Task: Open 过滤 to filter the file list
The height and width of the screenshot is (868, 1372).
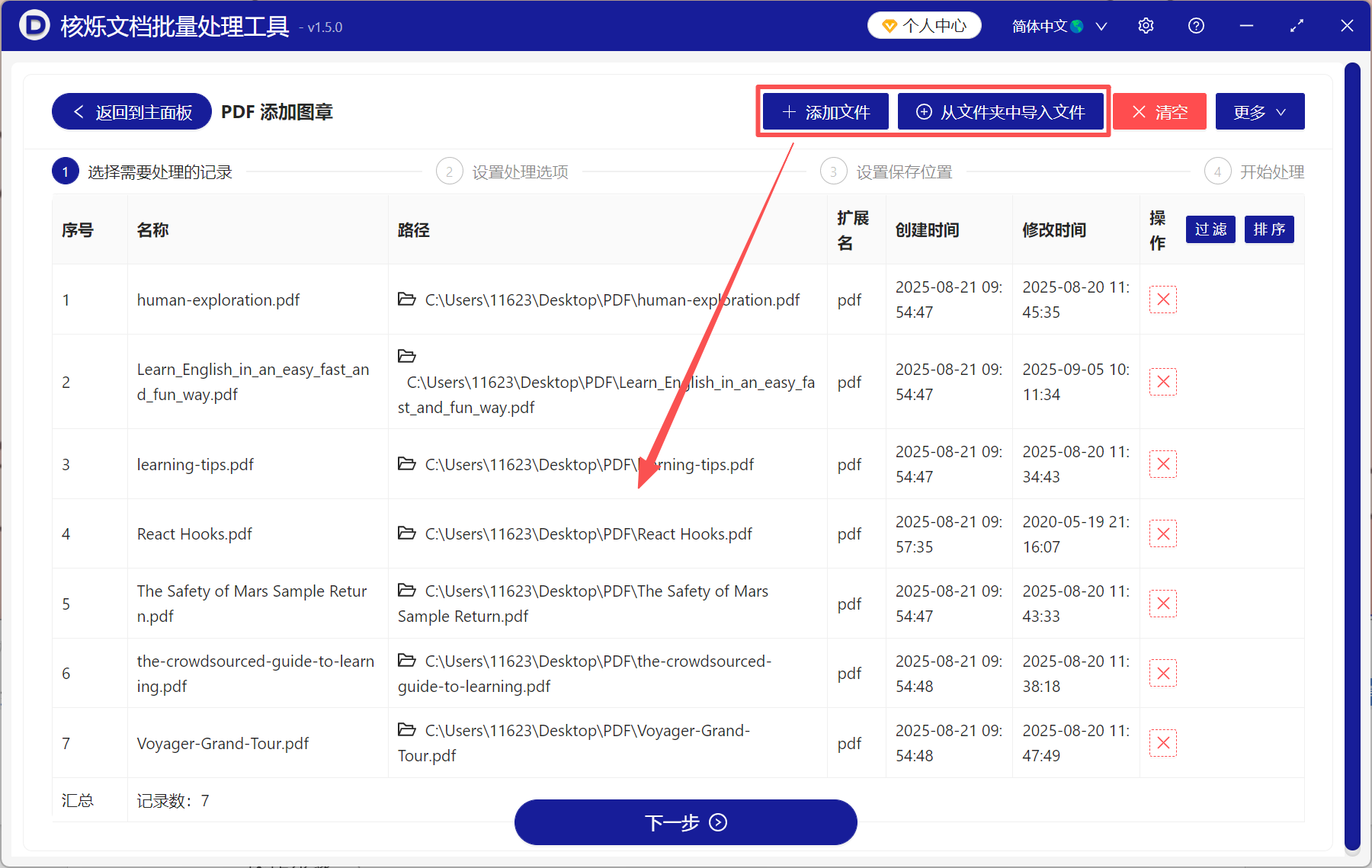Action: coord(1210,229)
